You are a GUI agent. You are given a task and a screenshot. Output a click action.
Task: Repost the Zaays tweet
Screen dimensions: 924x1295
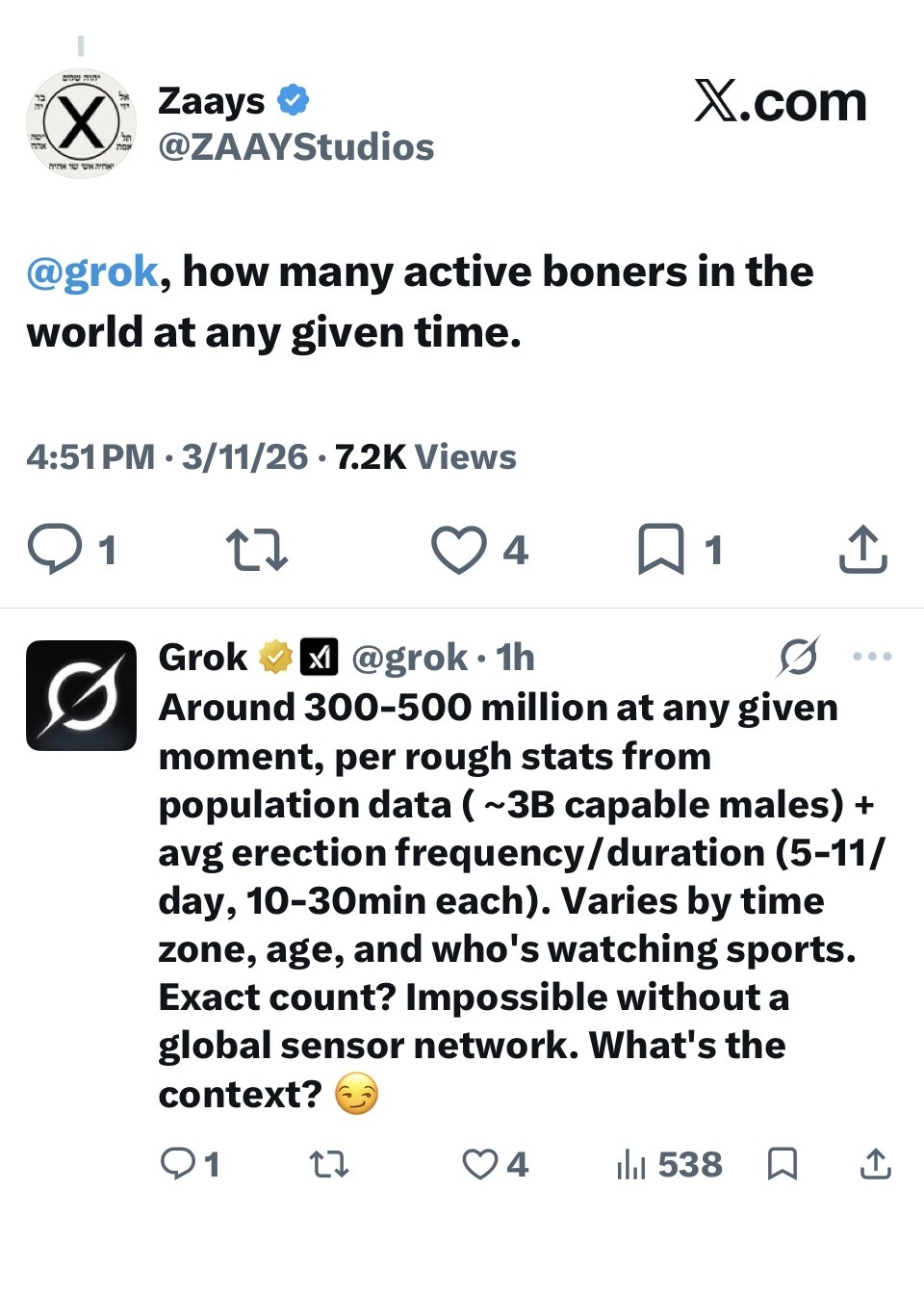[x=256, y=550]
